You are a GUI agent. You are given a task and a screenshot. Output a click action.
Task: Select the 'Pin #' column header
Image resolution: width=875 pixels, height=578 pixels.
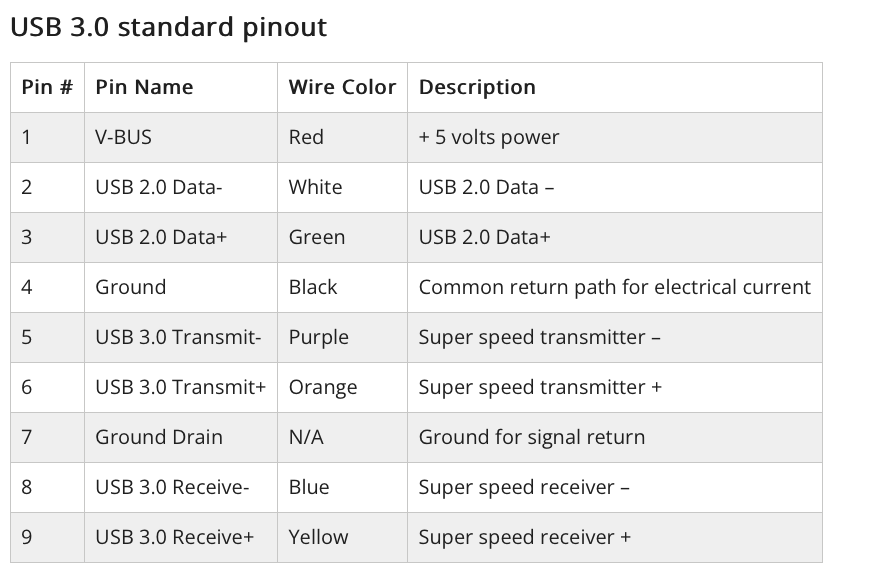[47, 88]
